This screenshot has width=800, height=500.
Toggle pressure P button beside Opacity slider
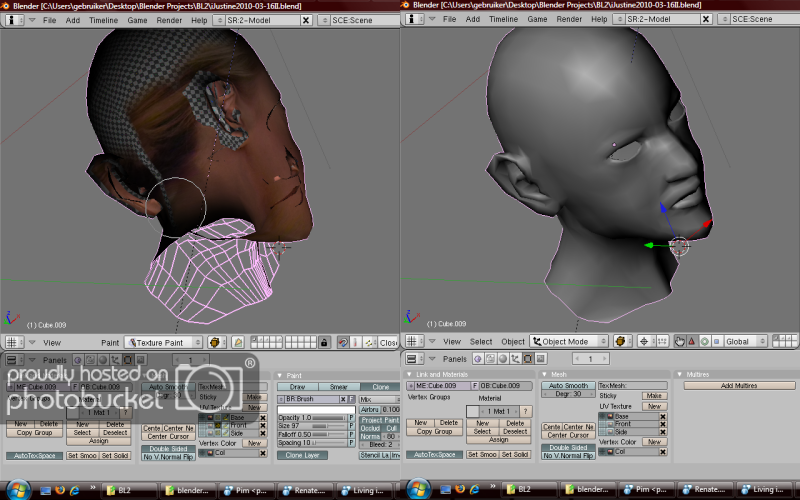(351, 417)
